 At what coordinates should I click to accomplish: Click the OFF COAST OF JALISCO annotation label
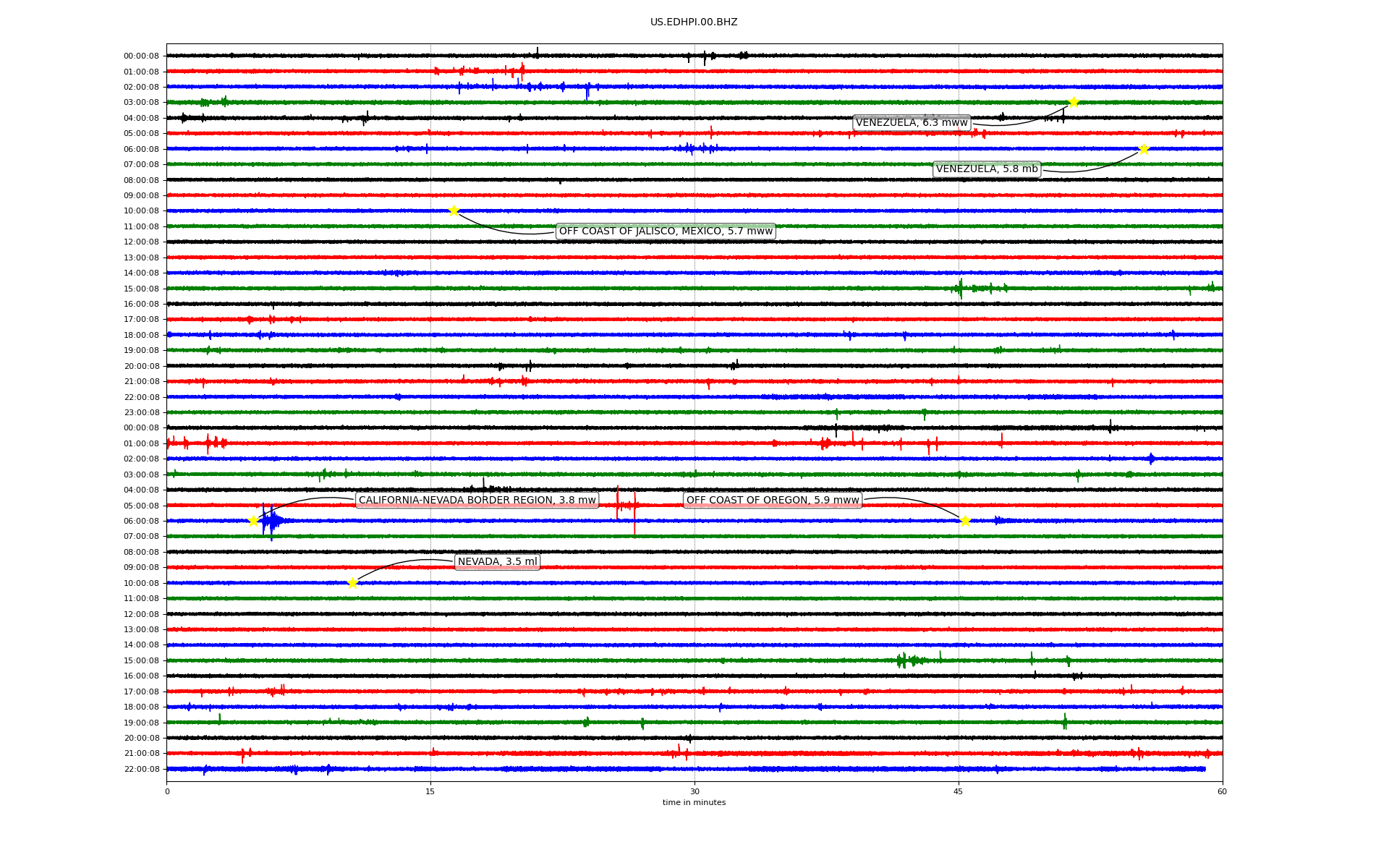(666, 231)
